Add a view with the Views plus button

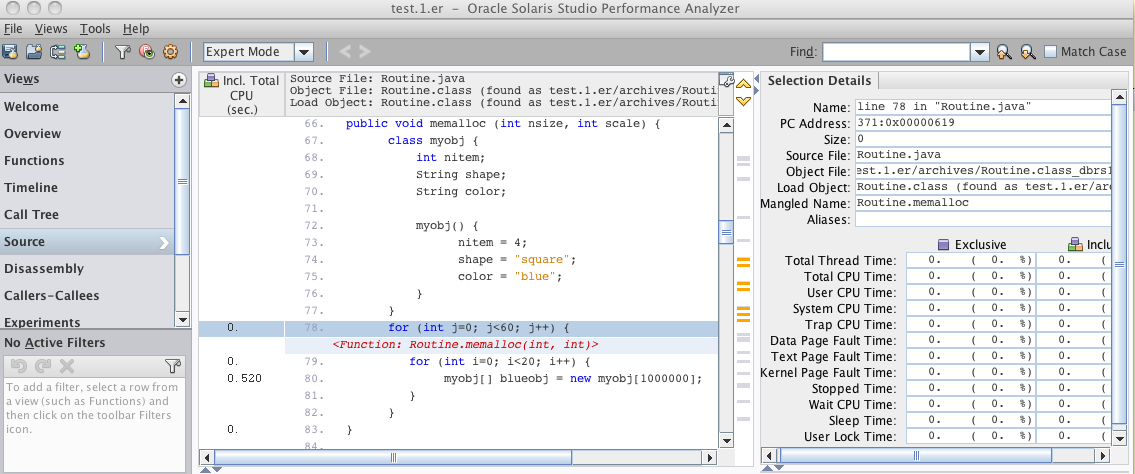(179, 80)
